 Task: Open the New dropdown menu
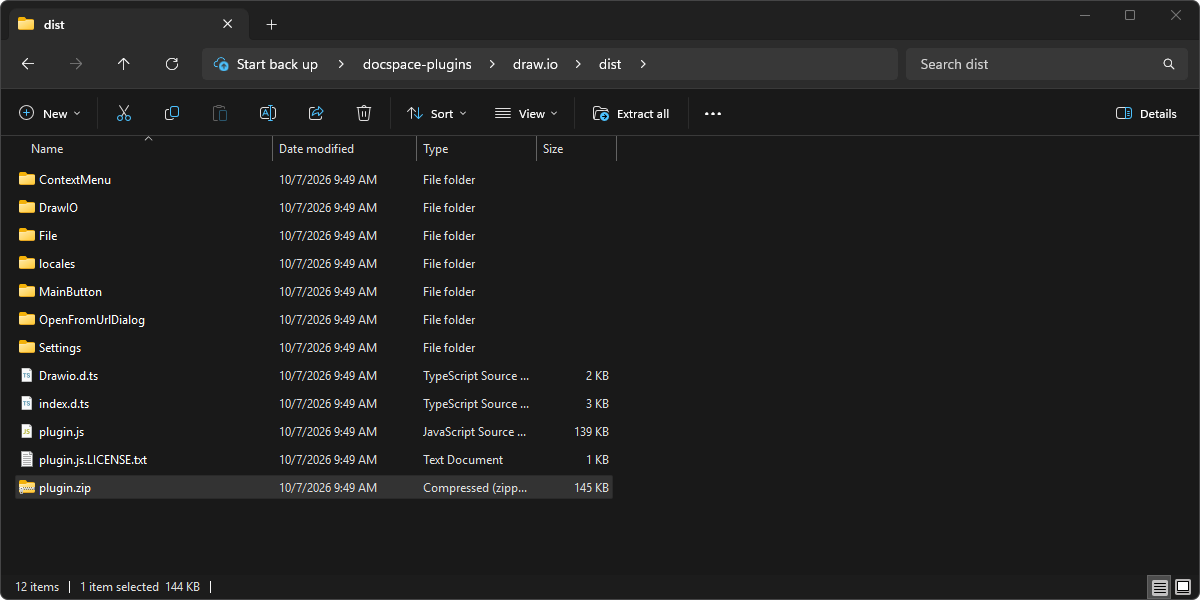50,113
